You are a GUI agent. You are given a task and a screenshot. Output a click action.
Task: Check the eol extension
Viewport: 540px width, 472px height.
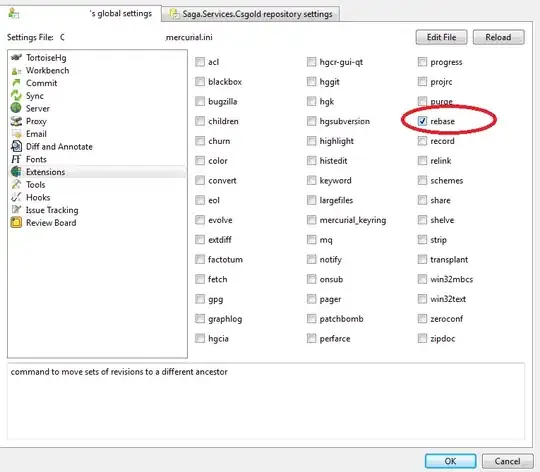click(x=200, y=200)
